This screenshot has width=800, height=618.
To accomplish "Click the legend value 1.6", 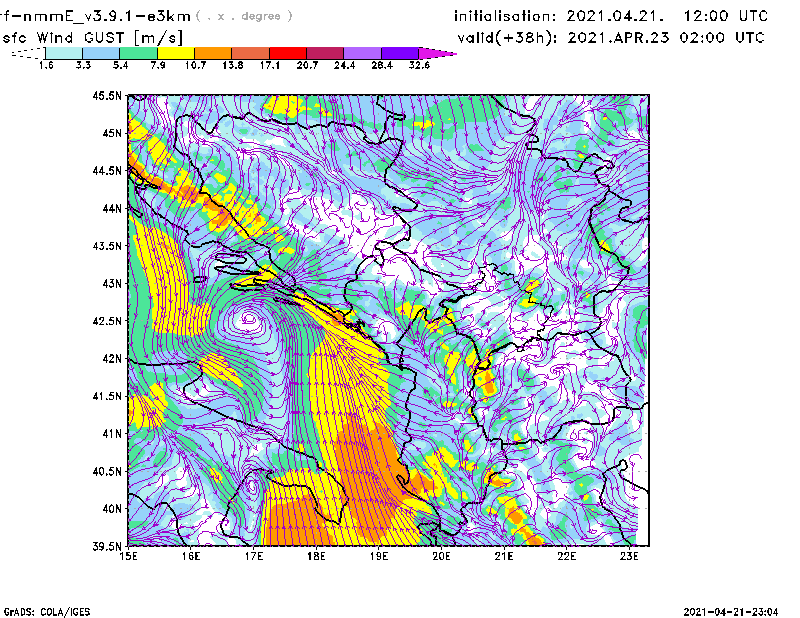I will pos(46,65).
